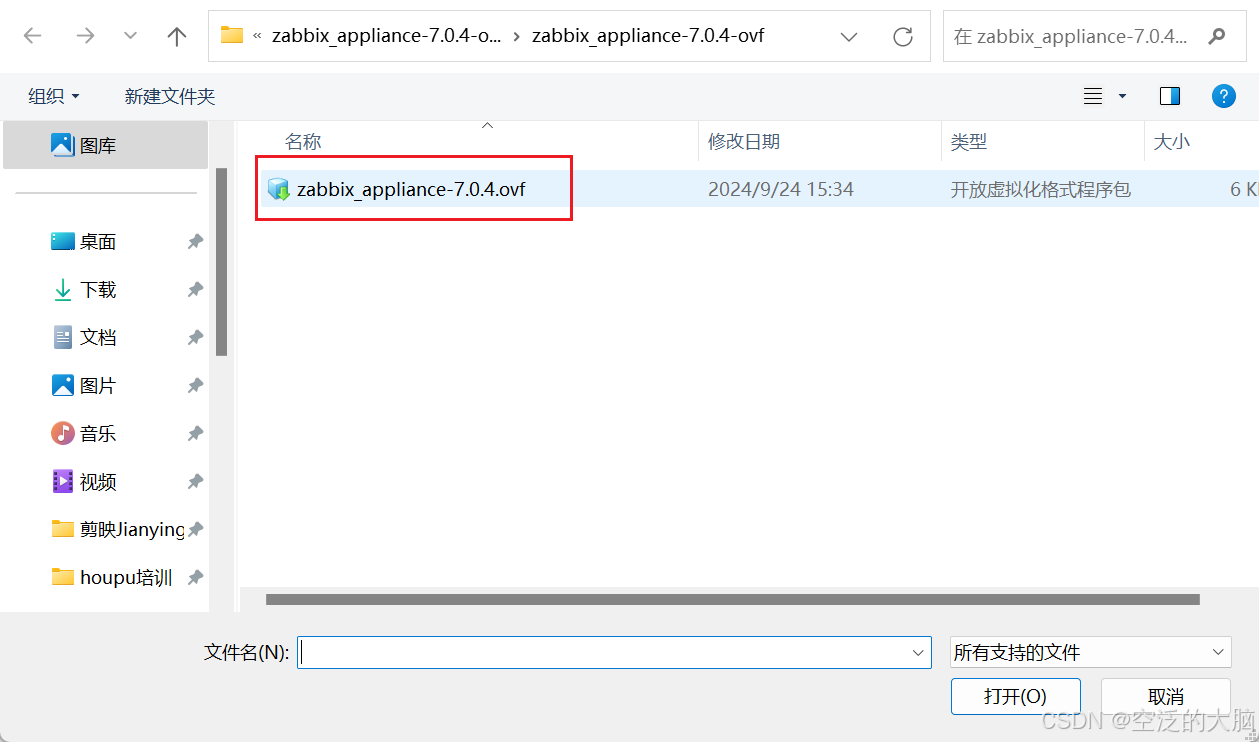Open 桌面 in the sidebar
The height and width of the screenshot is (742, 1259).
(98, 241)
